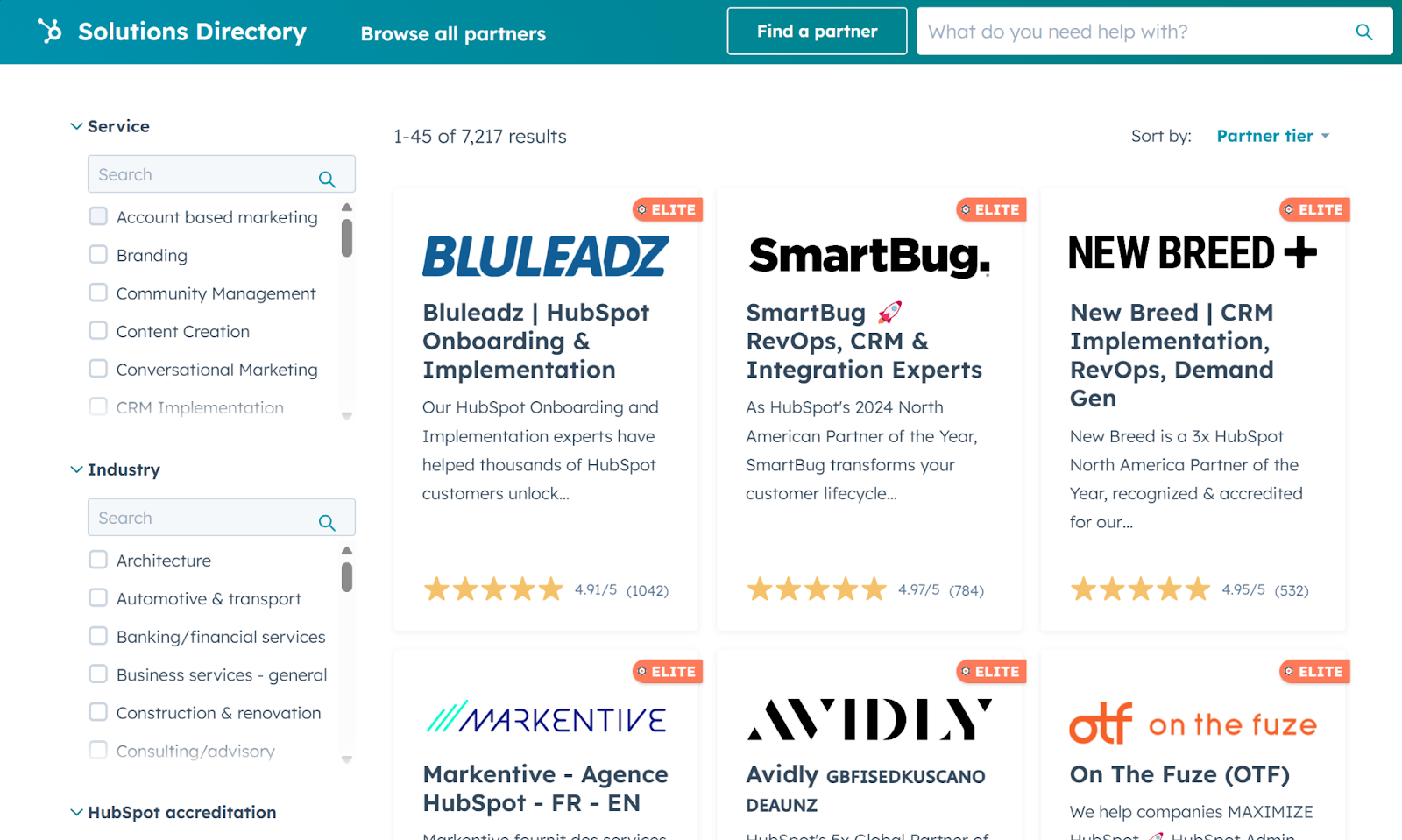Click the ELITE badge on Markentive card
The width and height of the screenshot is (1402, 840).
(668, 672)
